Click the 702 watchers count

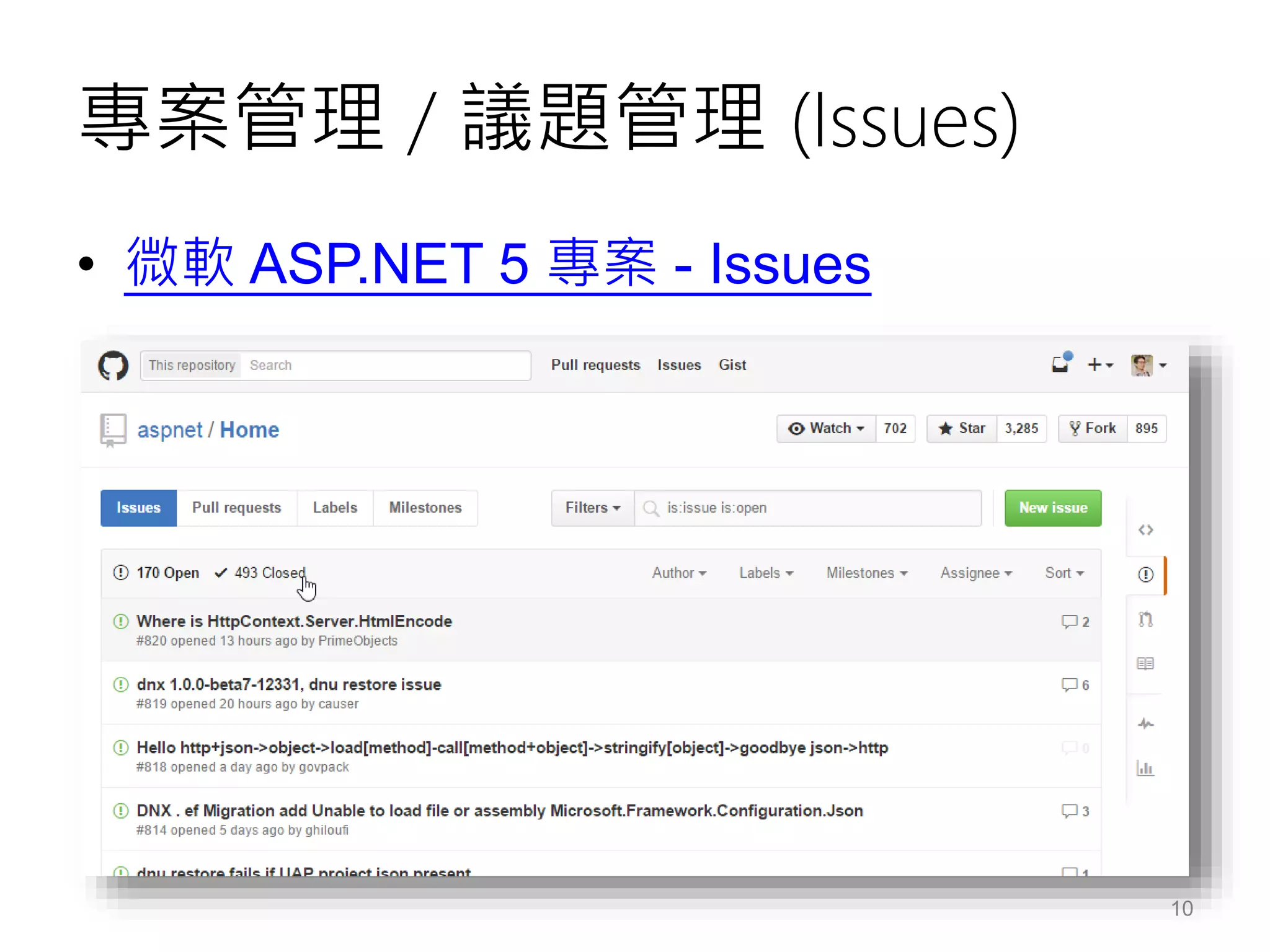[x=895, y=428]
